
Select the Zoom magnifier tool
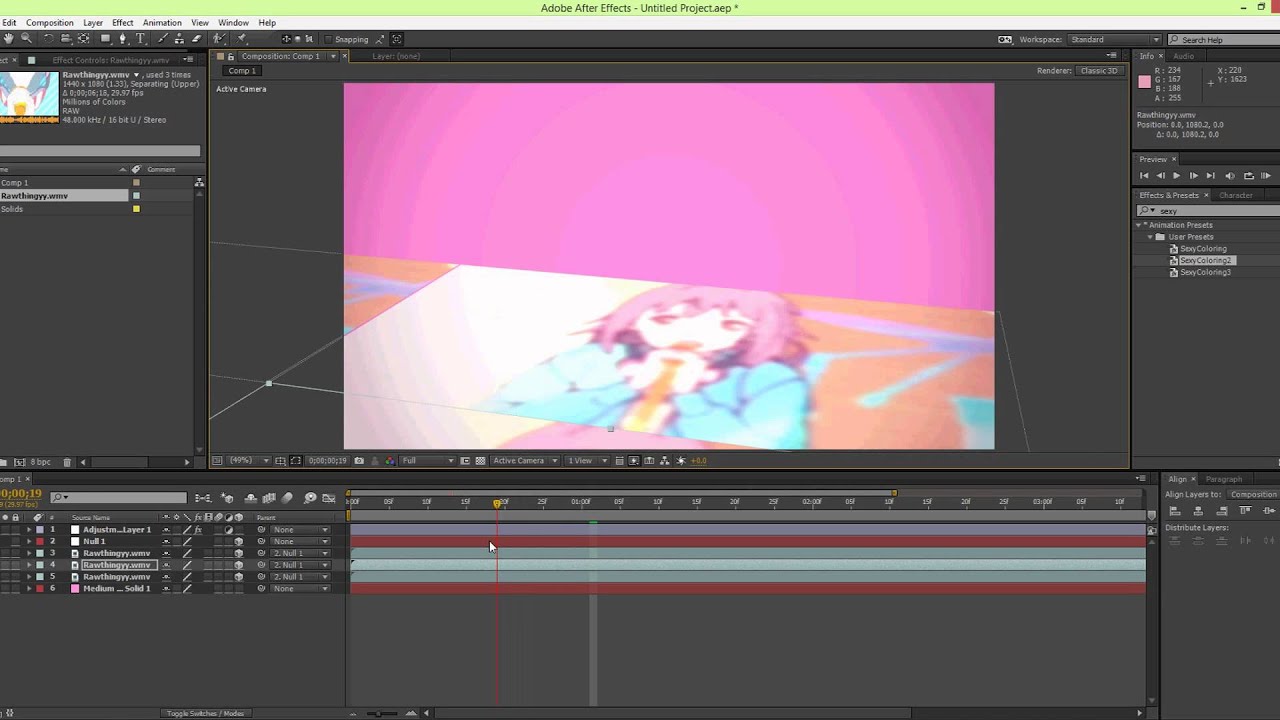click(x=26, y=39)
